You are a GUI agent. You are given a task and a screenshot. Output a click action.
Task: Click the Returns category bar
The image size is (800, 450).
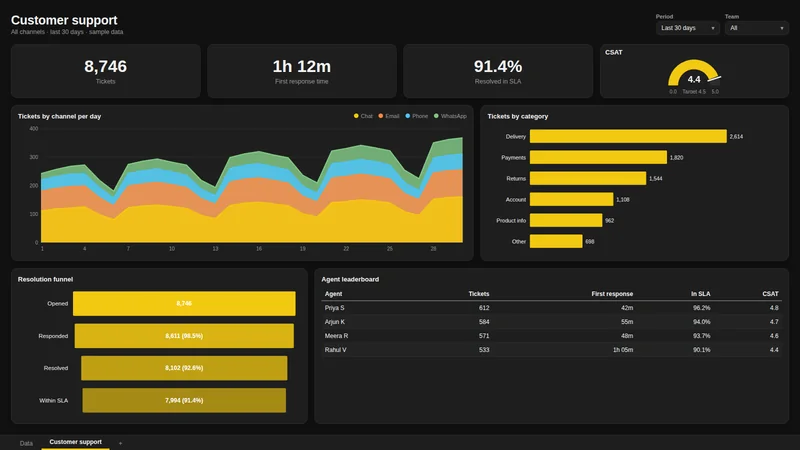[588, 178]
